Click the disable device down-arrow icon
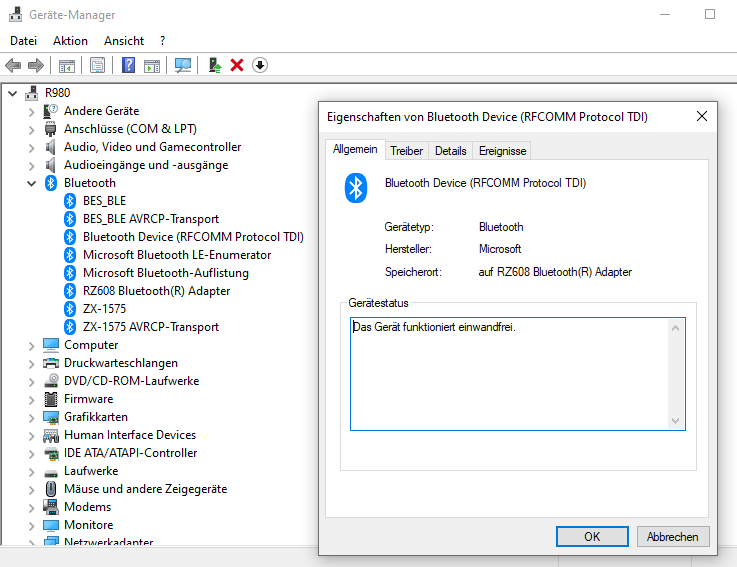 click(x=260, y=65)
